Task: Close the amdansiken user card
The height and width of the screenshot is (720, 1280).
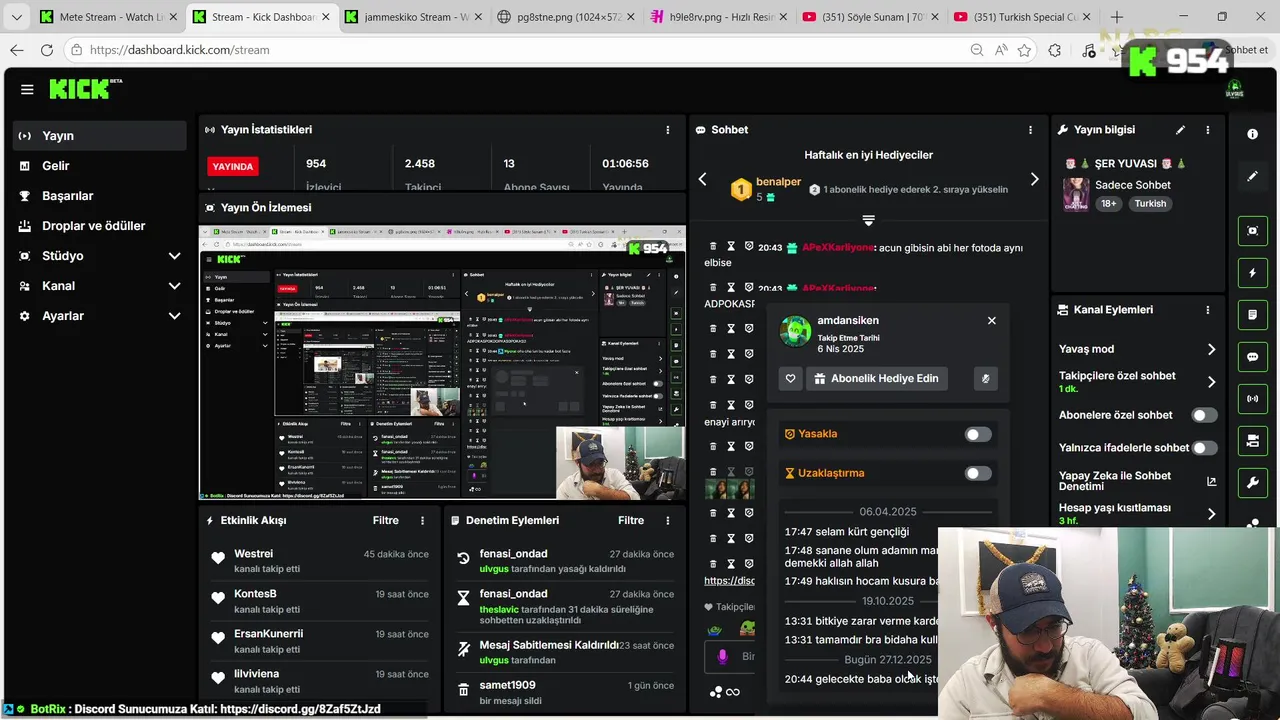Action: point(992,321)
